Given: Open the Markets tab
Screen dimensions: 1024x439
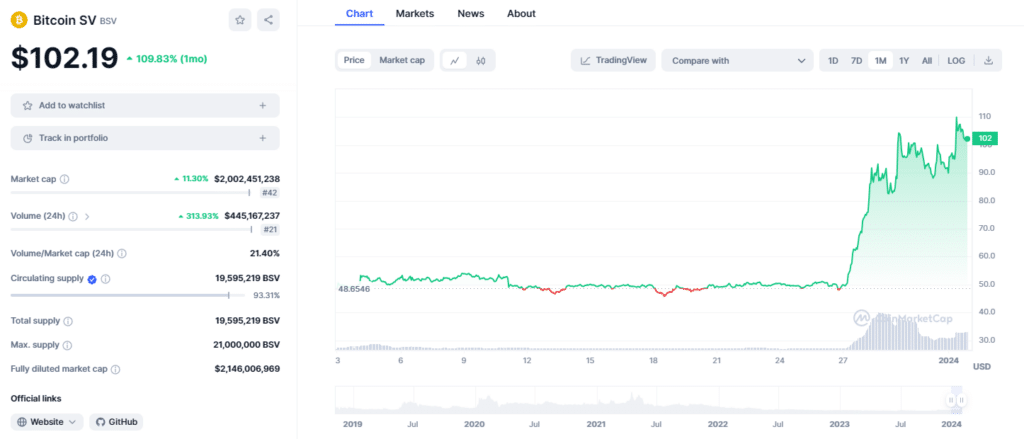Looking at the screenshot, I should (x=415, y=14).
